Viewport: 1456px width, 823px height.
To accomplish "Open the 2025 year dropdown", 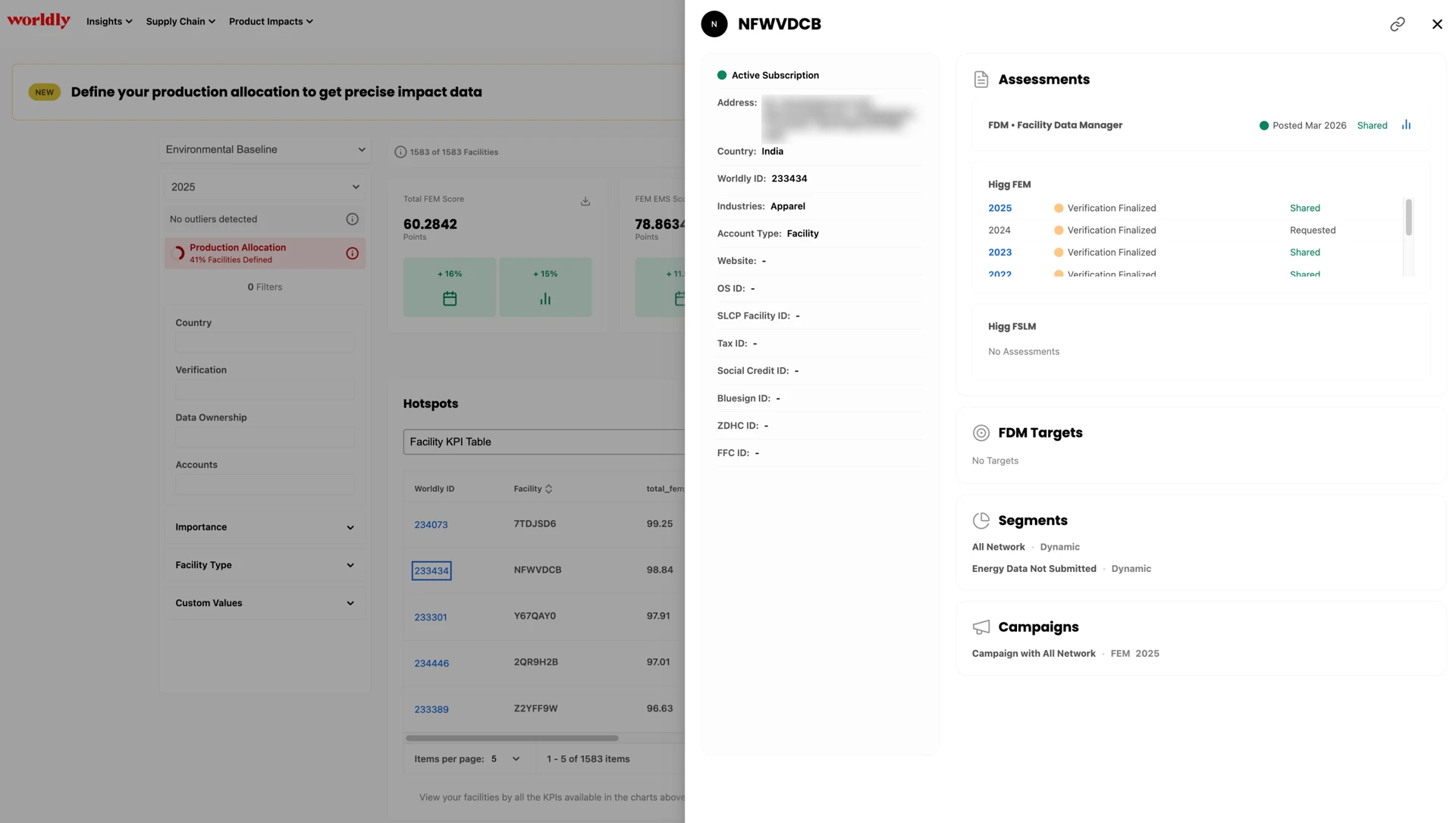I will 265,187.
